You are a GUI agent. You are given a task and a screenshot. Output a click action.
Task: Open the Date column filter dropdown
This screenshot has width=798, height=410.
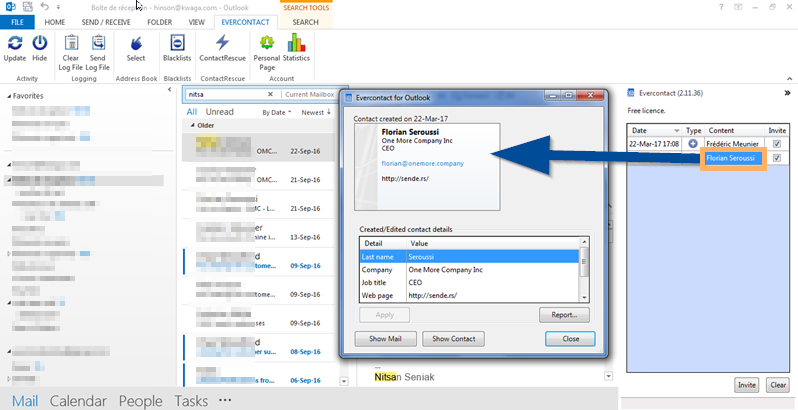pos(676,131)
